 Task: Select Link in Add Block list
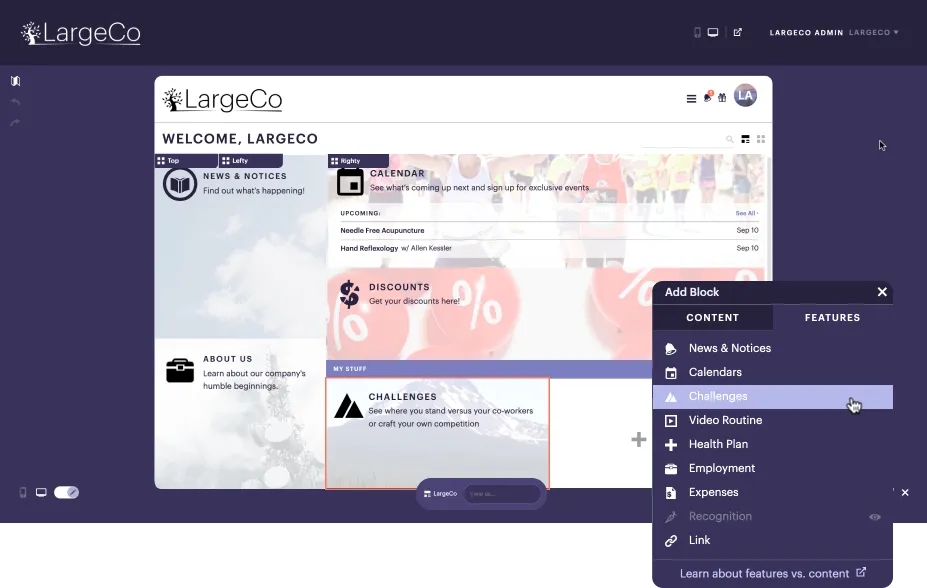point(773,540)
